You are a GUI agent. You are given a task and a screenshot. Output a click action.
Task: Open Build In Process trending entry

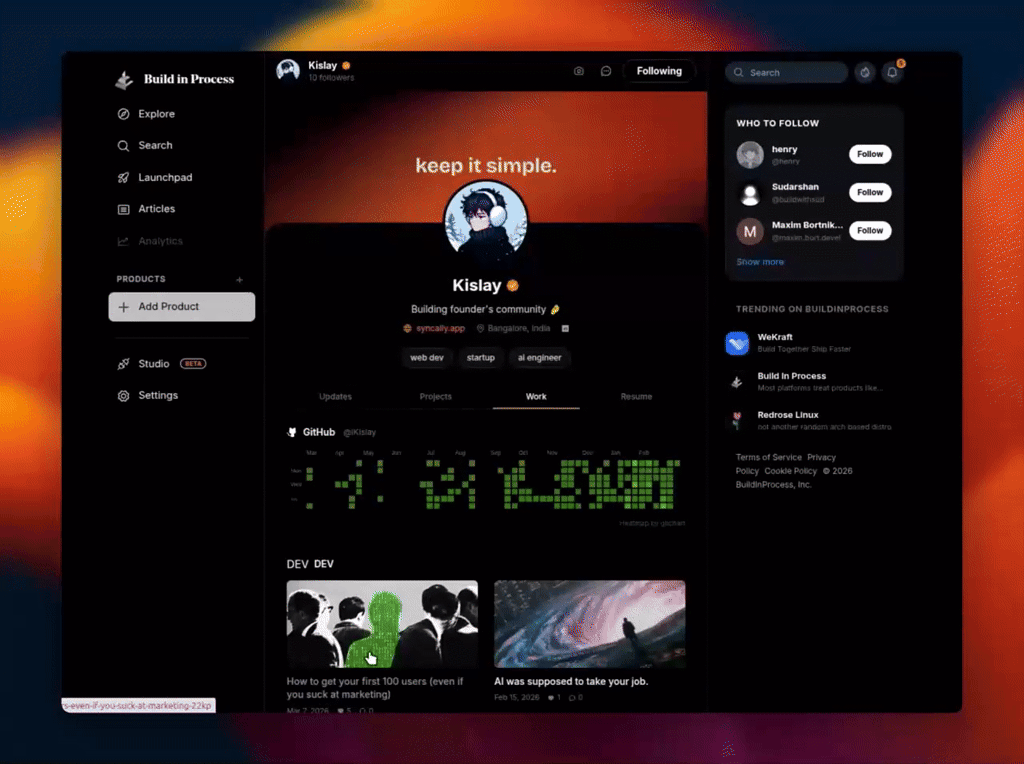810,382
